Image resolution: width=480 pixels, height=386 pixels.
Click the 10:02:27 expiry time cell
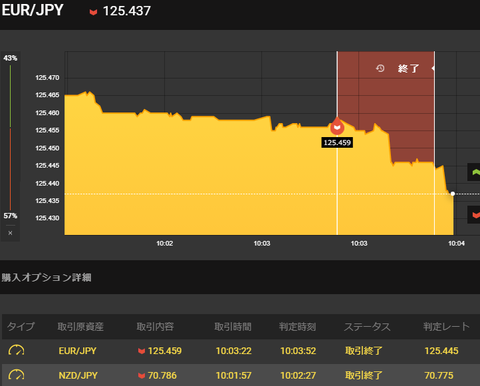pyautogui.click(x=298, y=376)
